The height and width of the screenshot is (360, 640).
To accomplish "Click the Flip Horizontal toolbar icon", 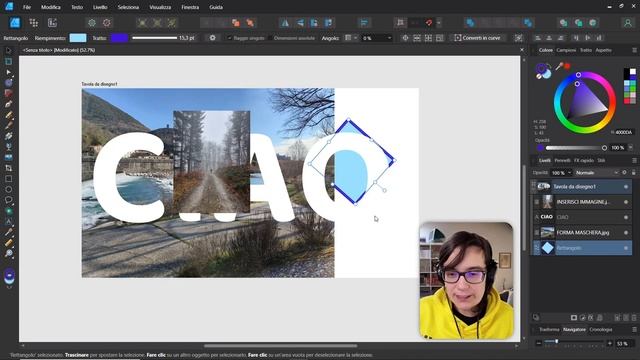I will pos(285,23).
